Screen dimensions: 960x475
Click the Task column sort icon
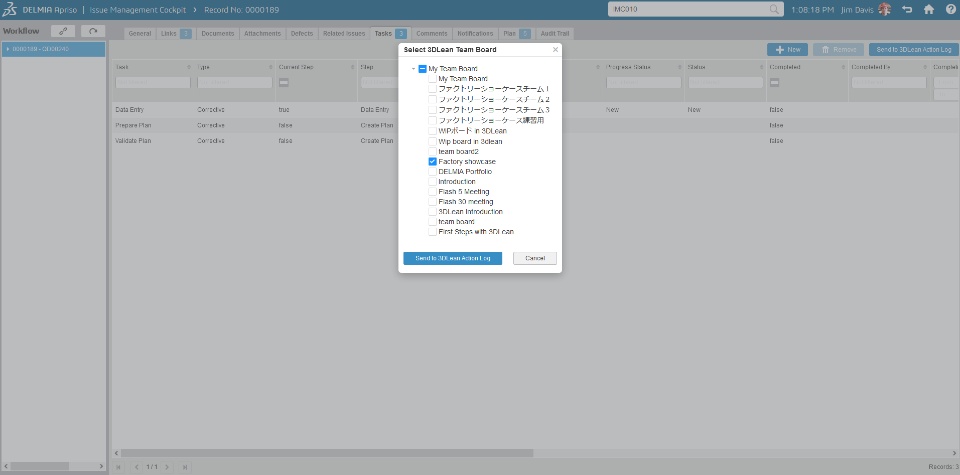click(189, 67)
